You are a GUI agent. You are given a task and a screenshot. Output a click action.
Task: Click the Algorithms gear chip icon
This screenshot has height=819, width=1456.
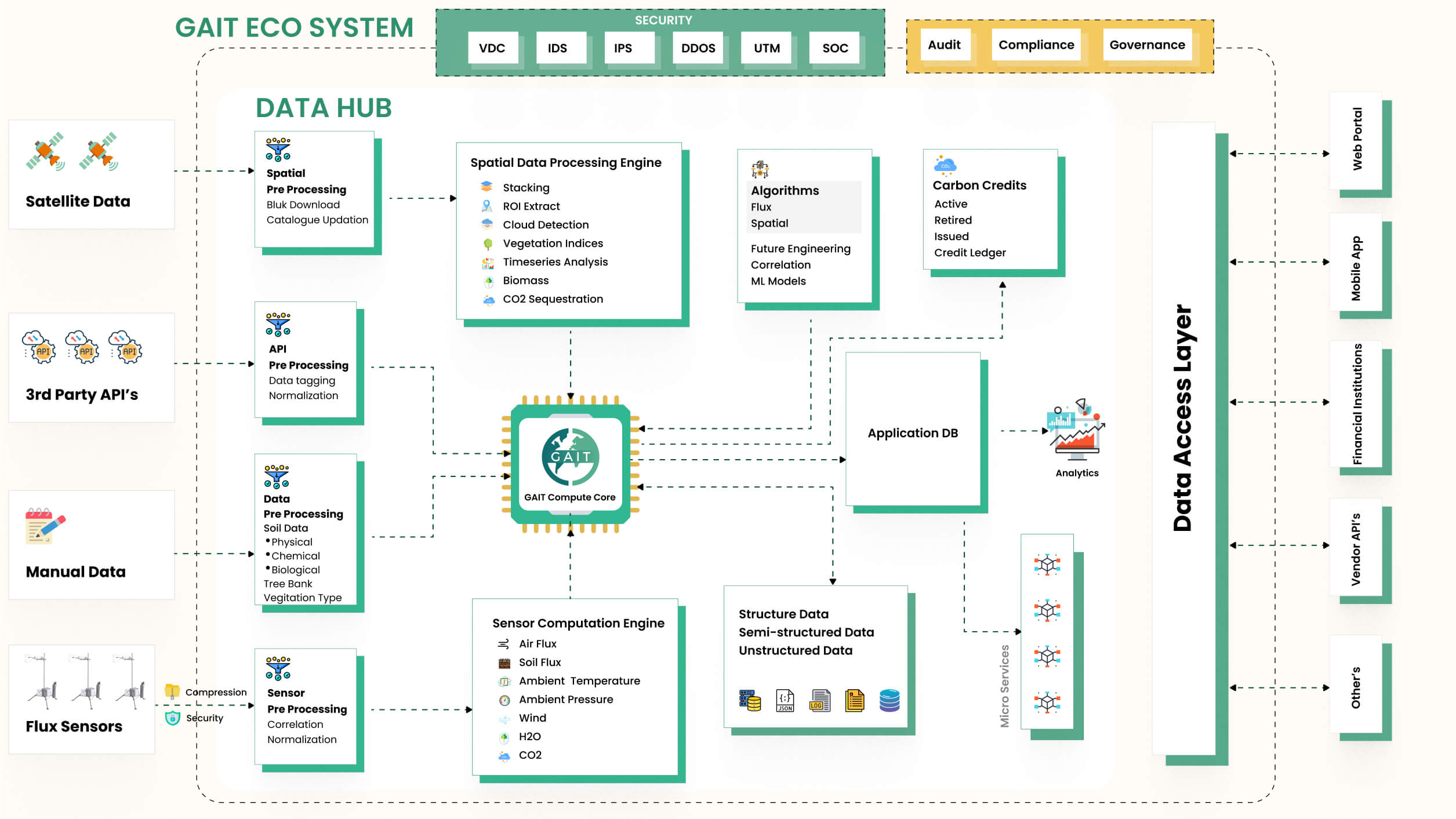(760, 170)
